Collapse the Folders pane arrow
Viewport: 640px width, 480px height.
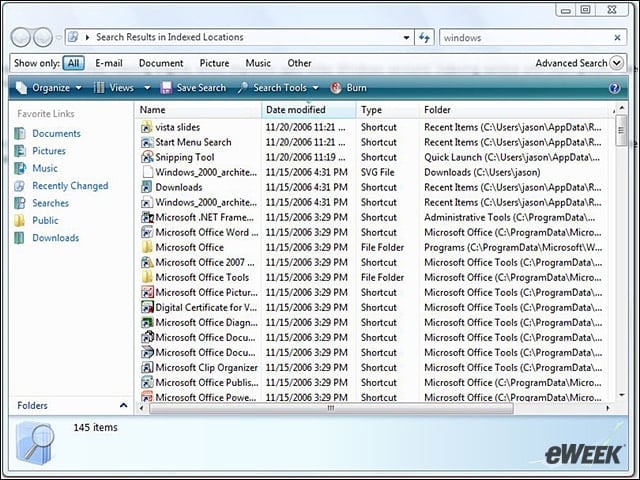[123, 405]
